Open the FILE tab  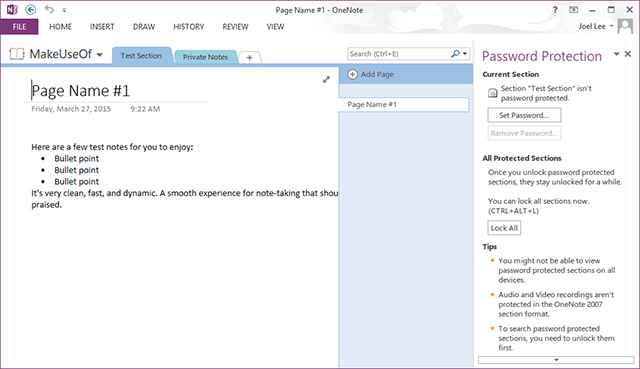coord(19,27)
